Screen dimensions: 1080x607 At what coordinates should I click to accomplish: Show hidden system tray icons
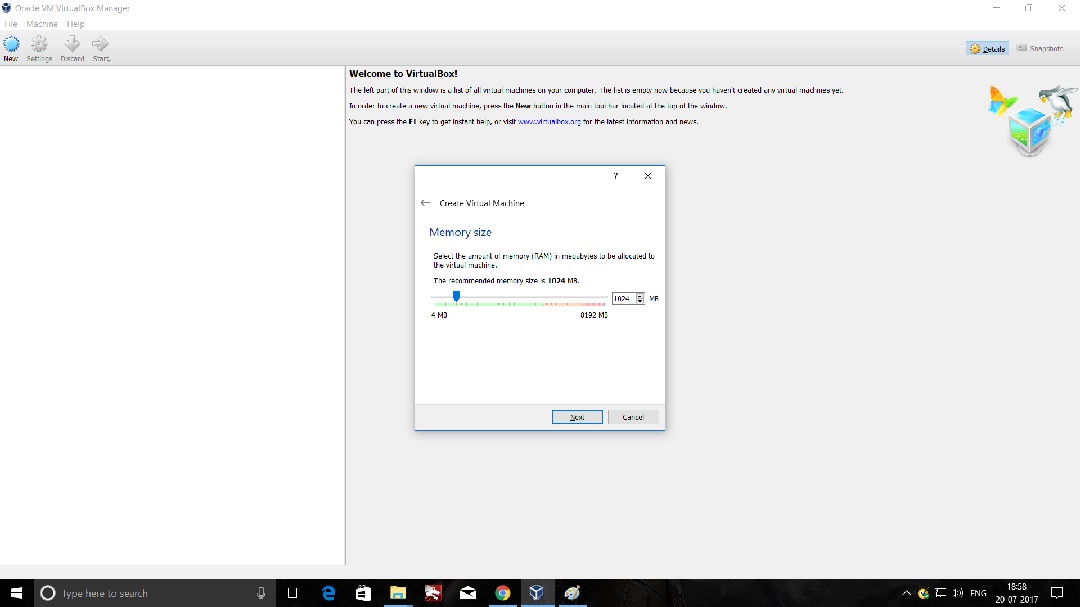pos(907,593)
